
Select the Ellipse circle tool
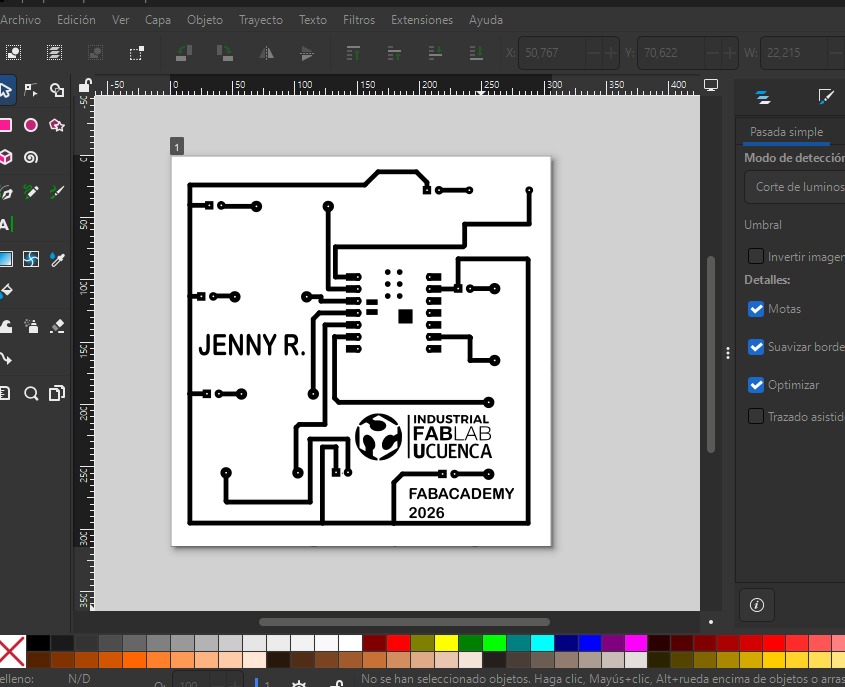pyautogui.click(x=31, y=125)
